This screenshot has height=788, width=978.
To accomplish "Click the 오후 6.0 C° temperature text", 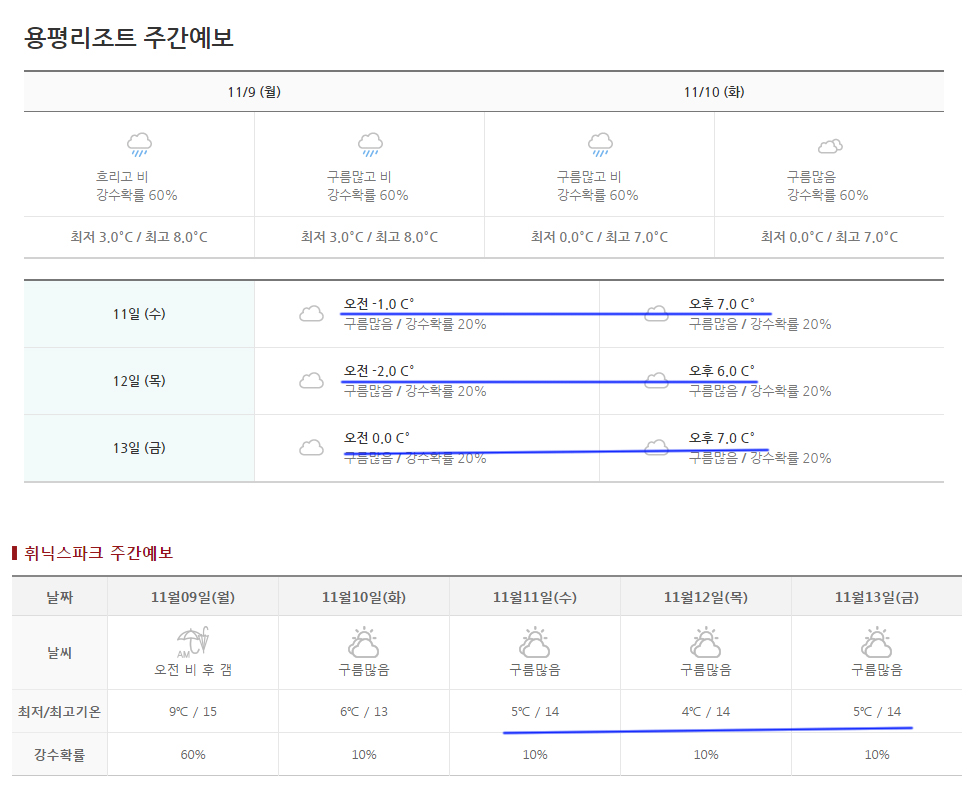I will [x=722, y=371].
